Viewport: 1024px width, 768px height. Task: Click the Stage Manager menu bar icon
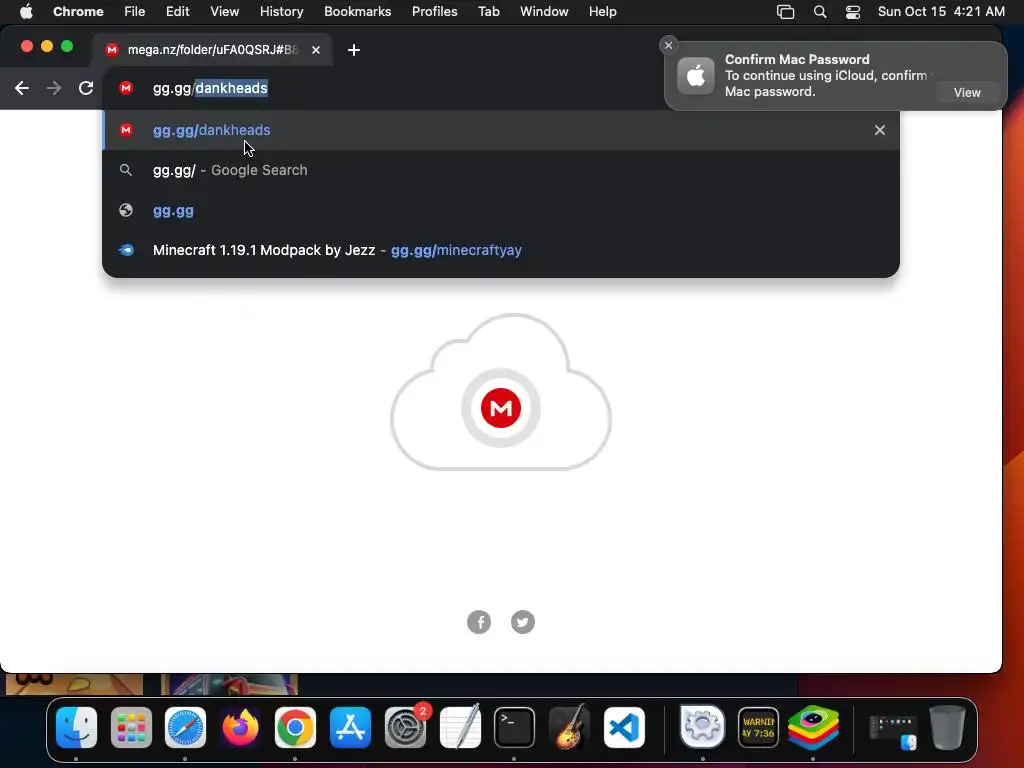786,12
